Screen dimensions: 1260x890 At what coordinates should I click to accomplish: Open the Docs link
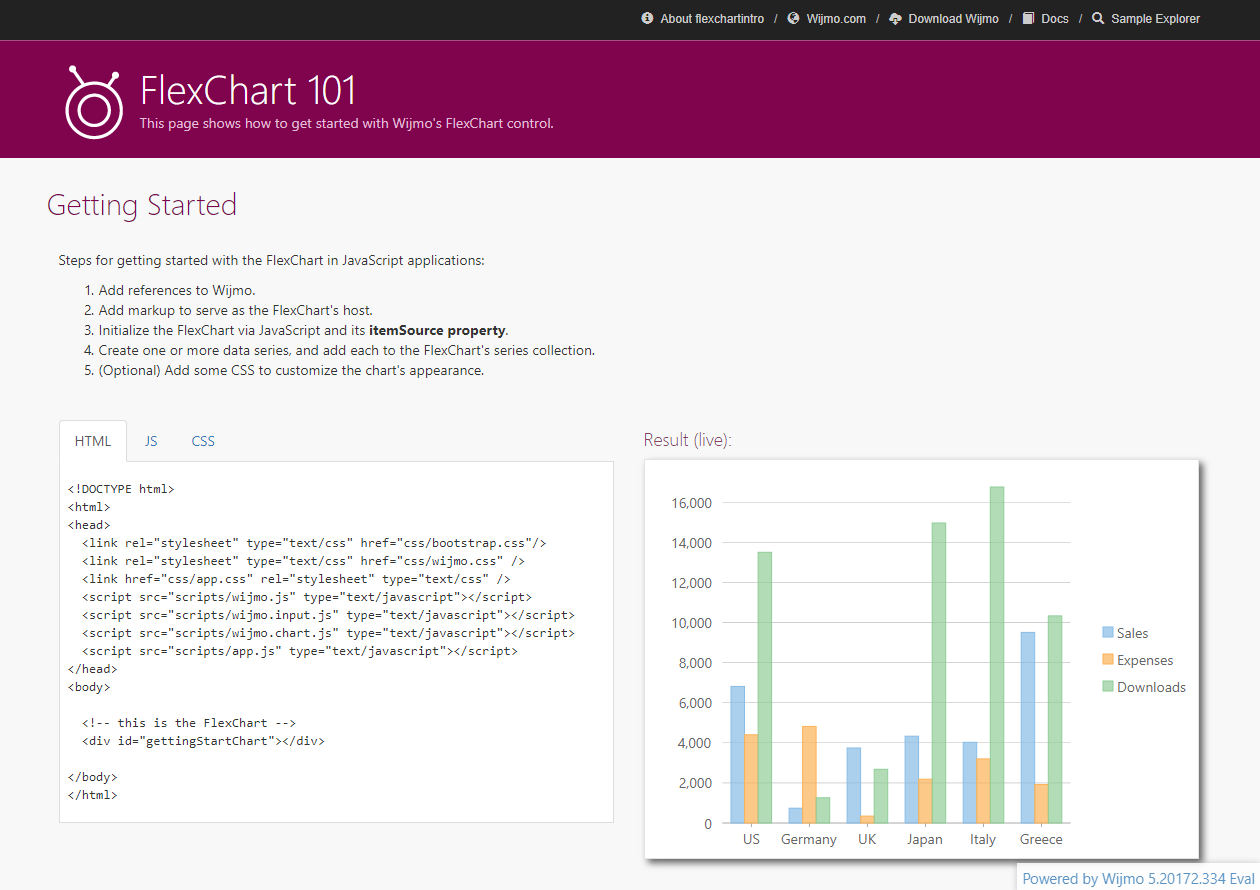coord(1054,19)
